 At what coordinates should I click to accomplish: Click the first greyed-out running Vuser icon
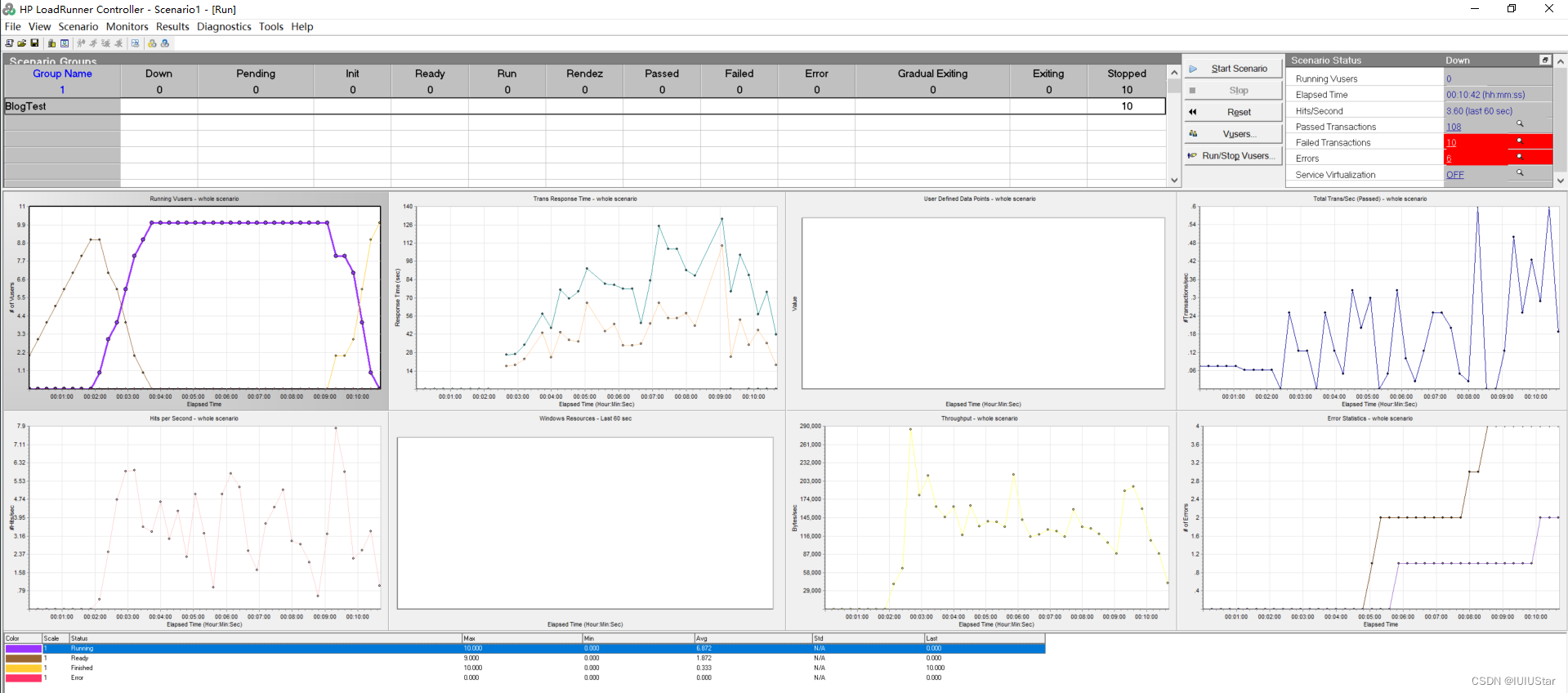pyautogui.click(x=81, y=43)
